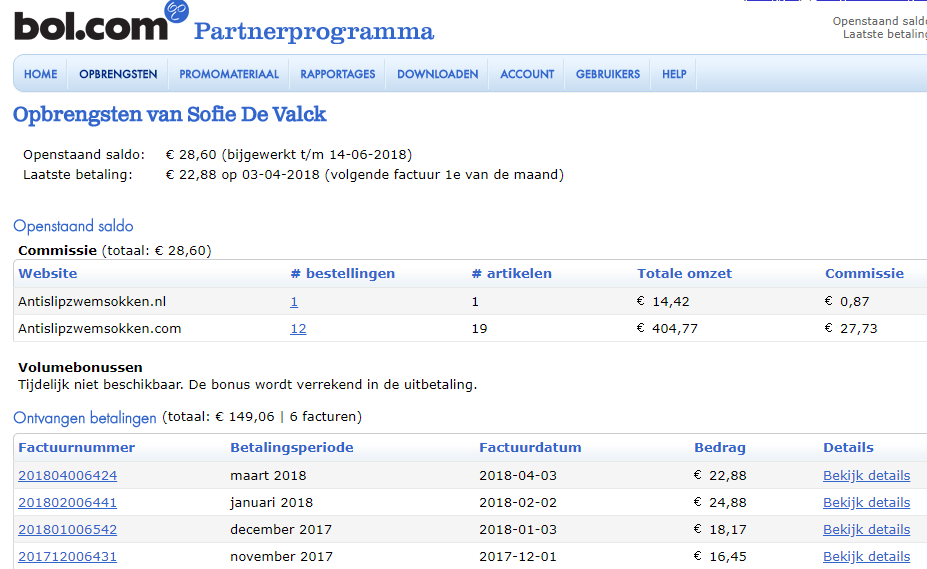
Task: Go to PROMOMATERIAAL section
Action: [x=229, y=75]
